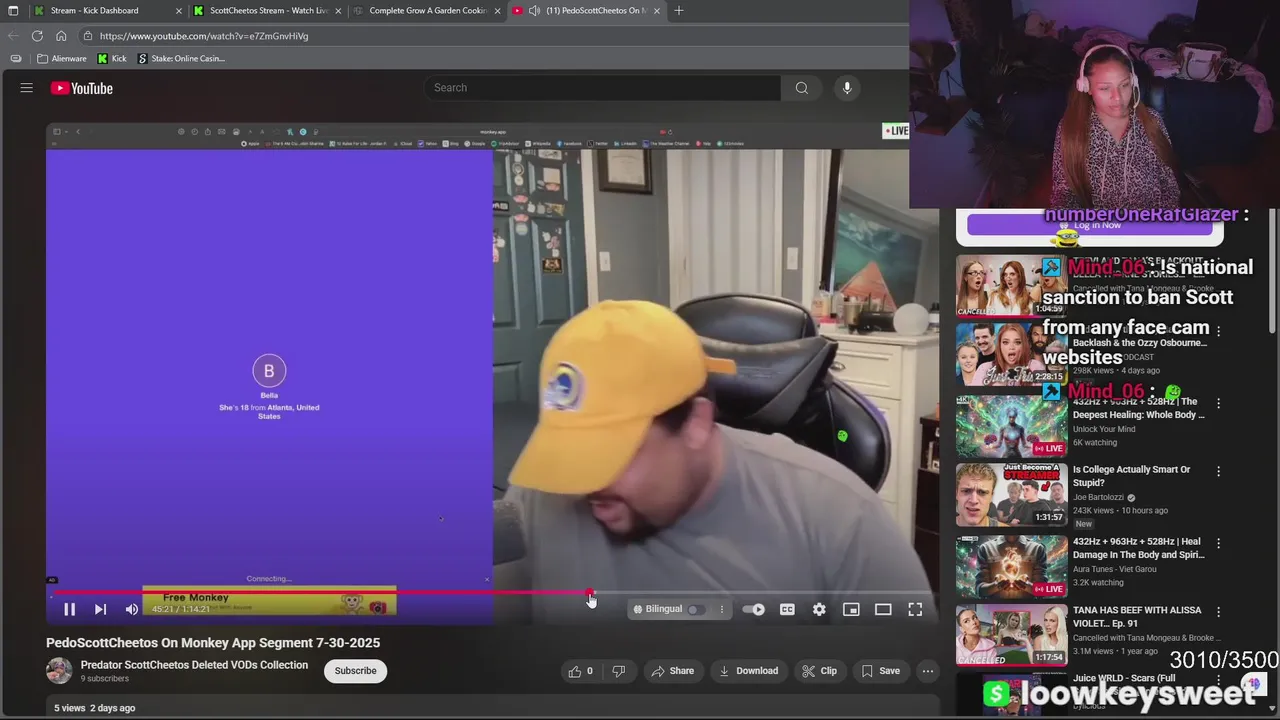Click the URL address bar
Screen dimensions: 1280x720
click(x=490, y=36)
